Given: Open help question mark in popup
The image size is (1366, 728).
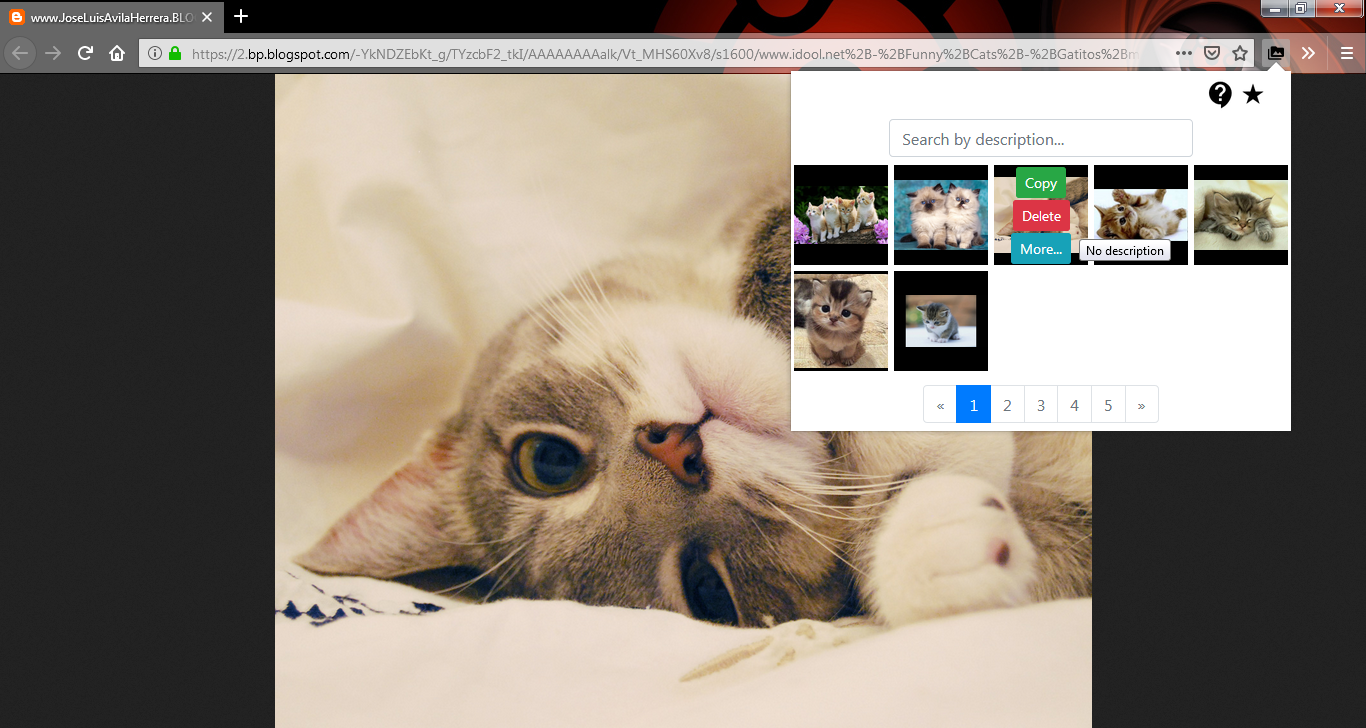Looking at the screenshot, I should click(1220, 95).
